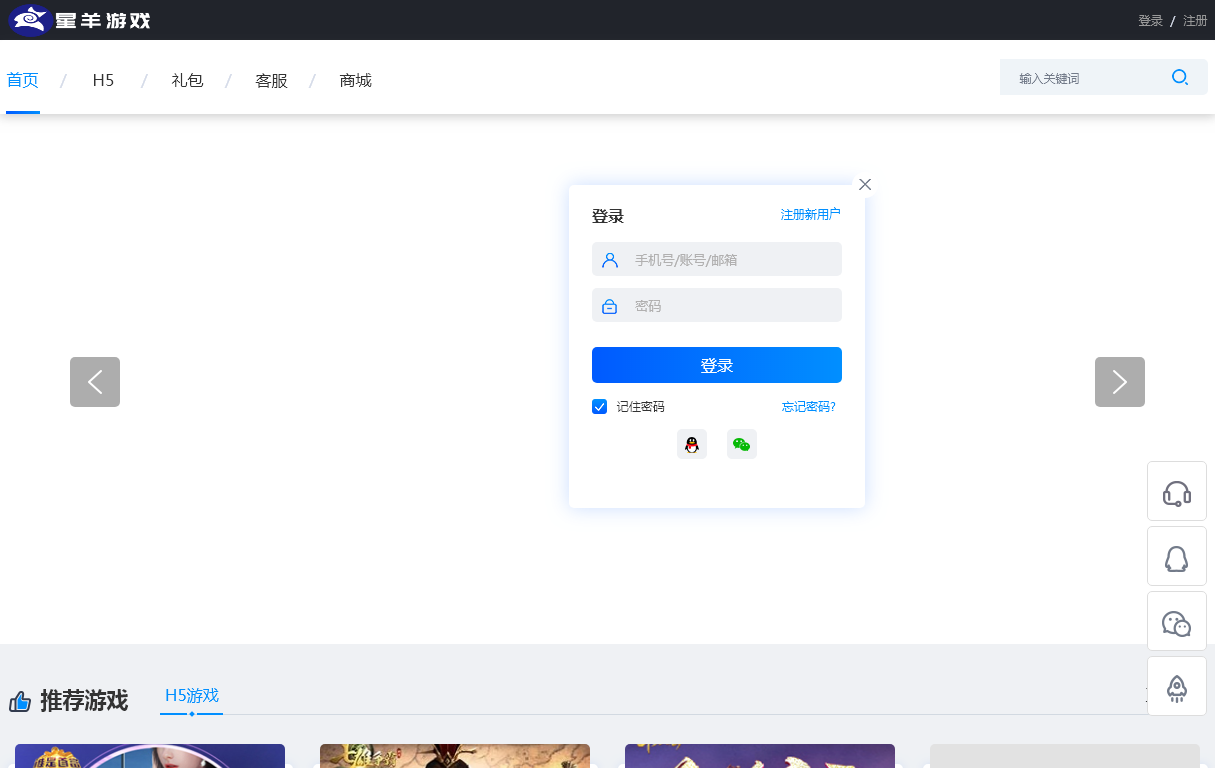This screenshot has width=1215, height=768.
Task: Click the 登录 title in dialog
Action: tap(608, 216)
